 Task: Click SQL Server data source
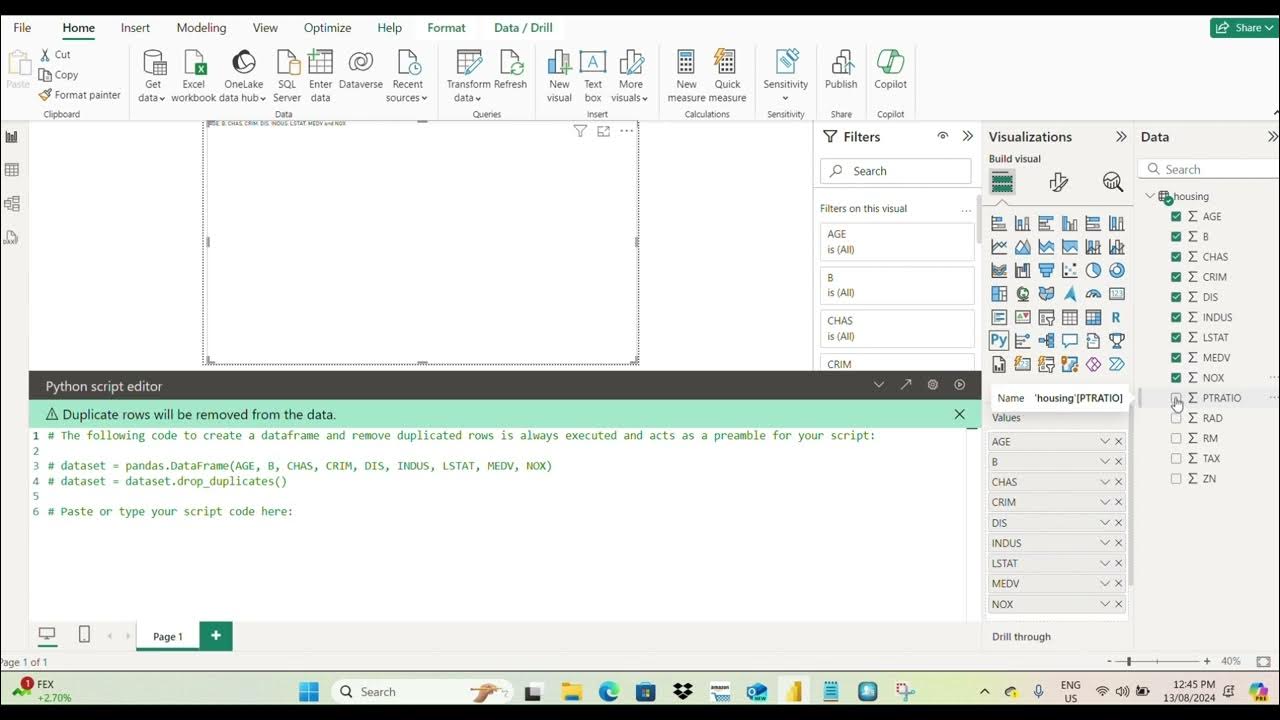click(x=287, y=76)
